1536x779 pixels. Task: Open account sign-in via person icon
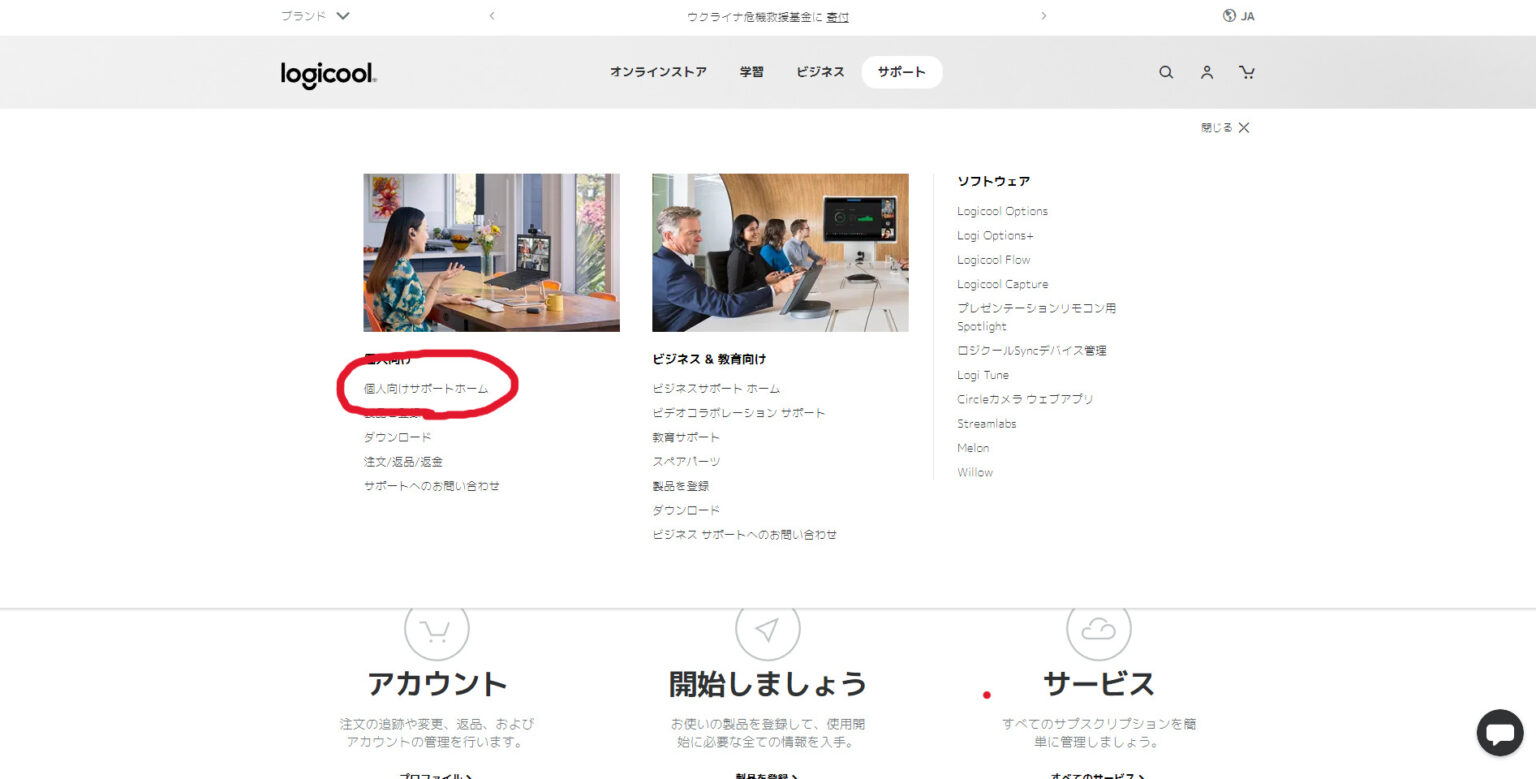[1206, 72]
